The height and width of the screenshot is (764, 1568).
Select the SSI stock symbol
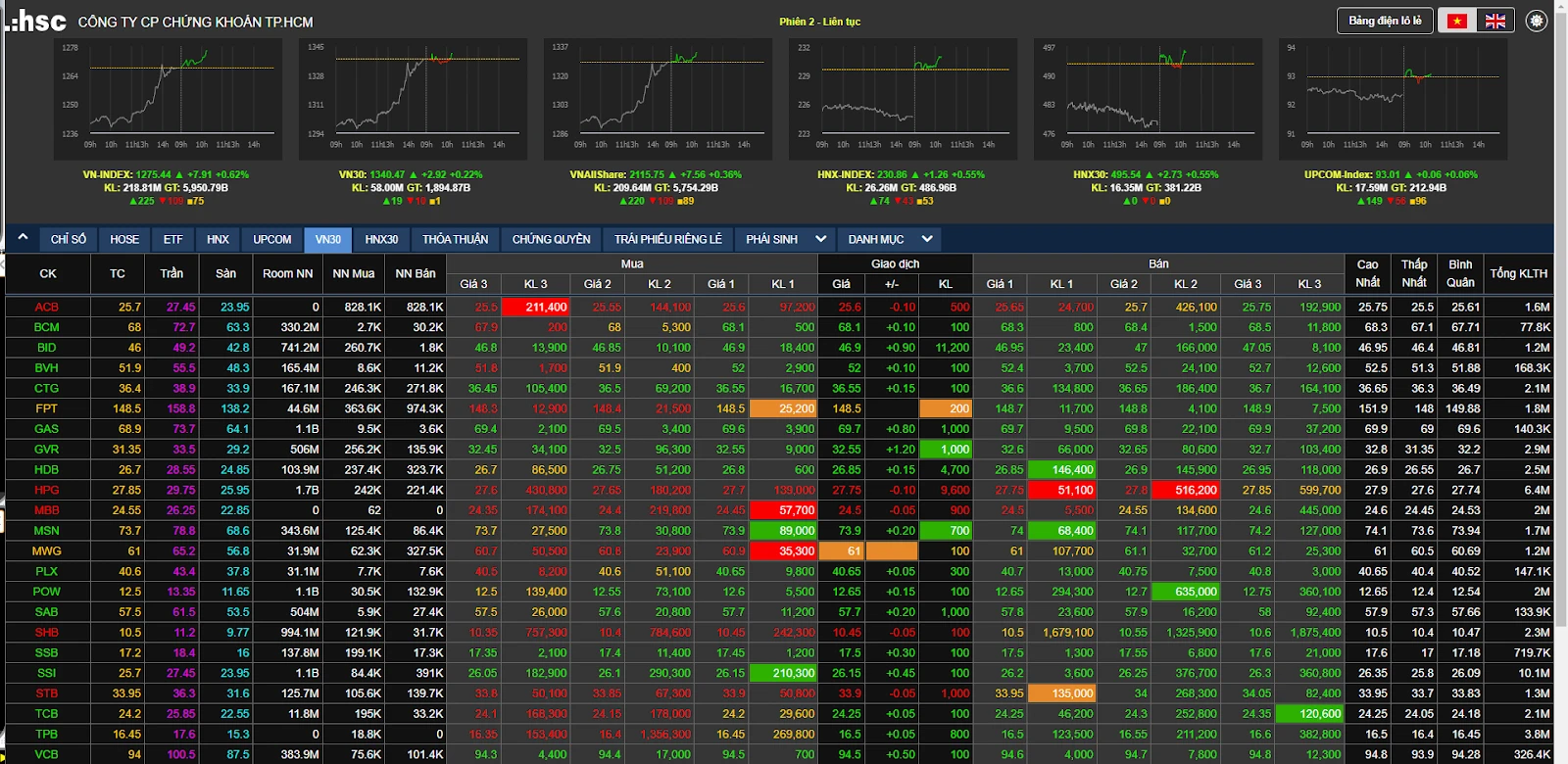point(47,673)
